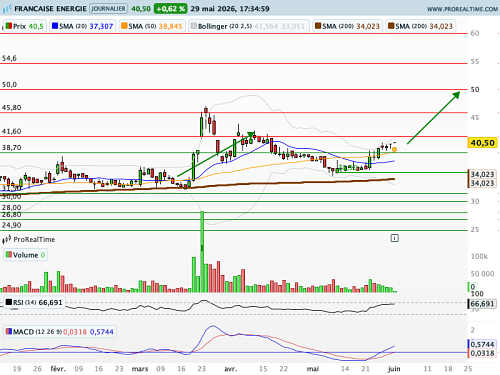
Task: Click the info icon above volume panel
Action: click(x=395, y=238)
